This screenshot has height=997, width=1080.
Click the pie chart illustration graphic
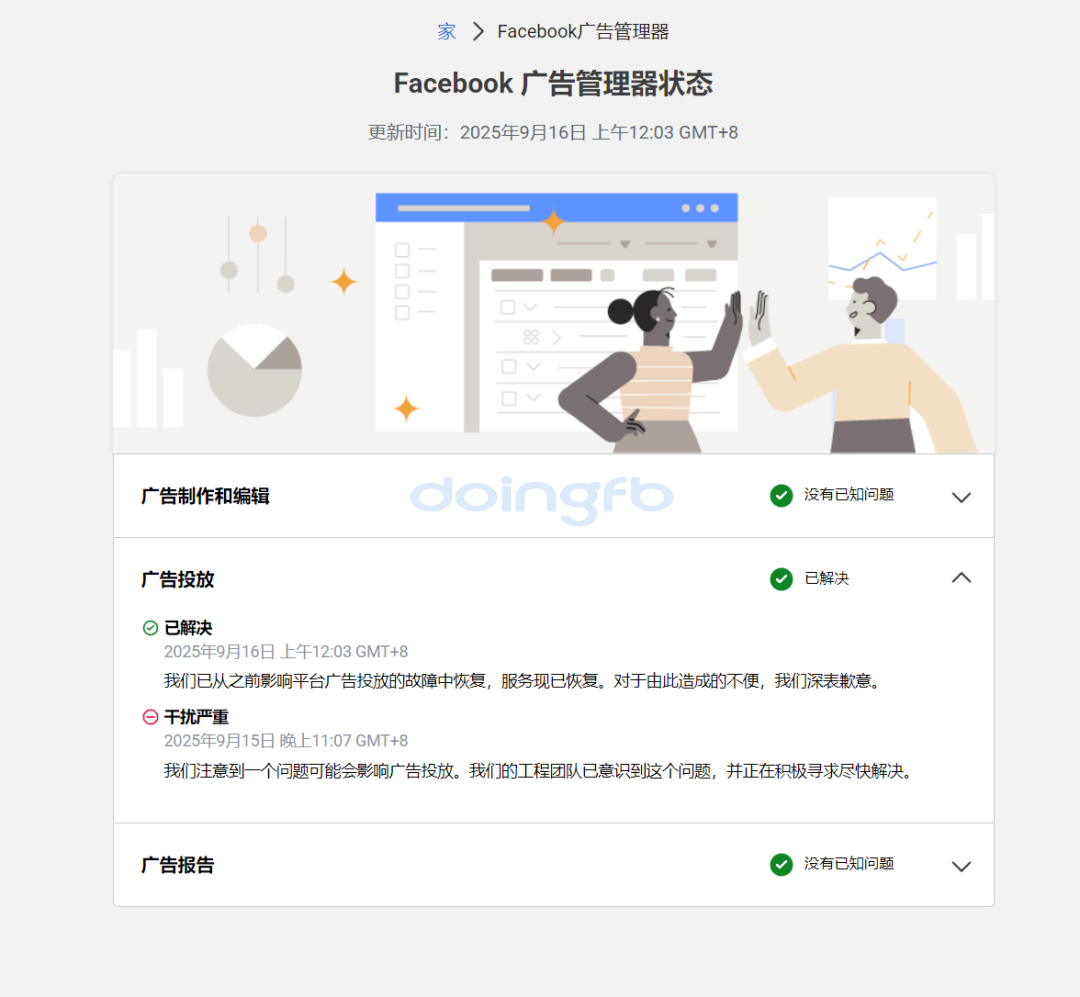coord(255,370)
